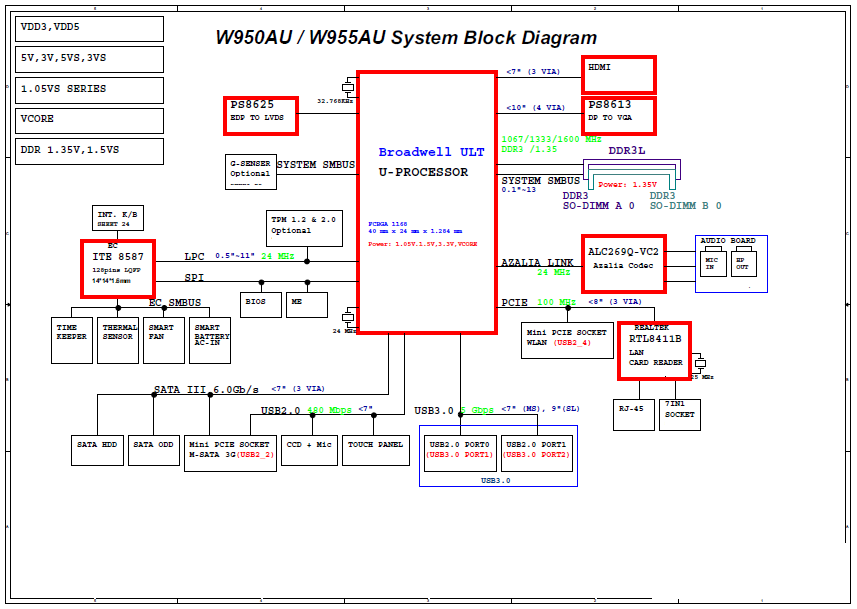Select the TOUCH PANEL box

[x=375, y=450]
